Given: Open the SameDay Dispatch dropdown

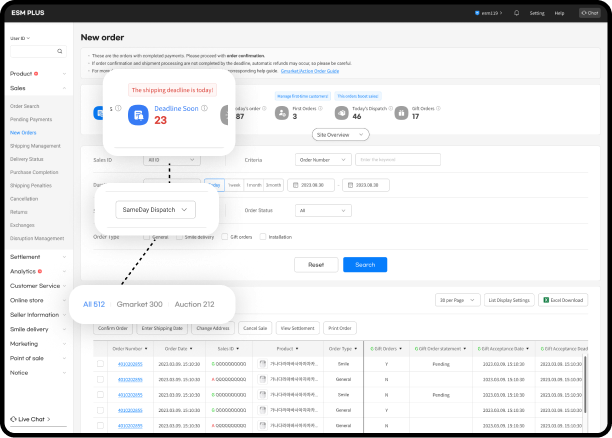Looking at the screenshot, I should pyautogui.click(x=155, y=210).
